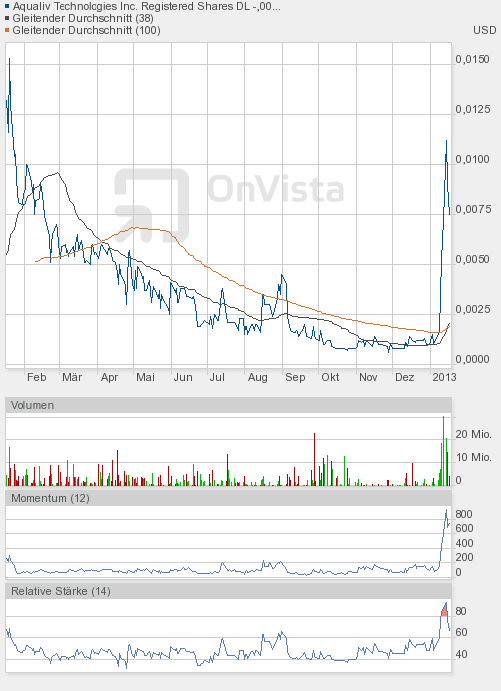Click the 60 relative strength axis value
The height and width of the screenshot is (691, 501).
click(x=461, y=632)
